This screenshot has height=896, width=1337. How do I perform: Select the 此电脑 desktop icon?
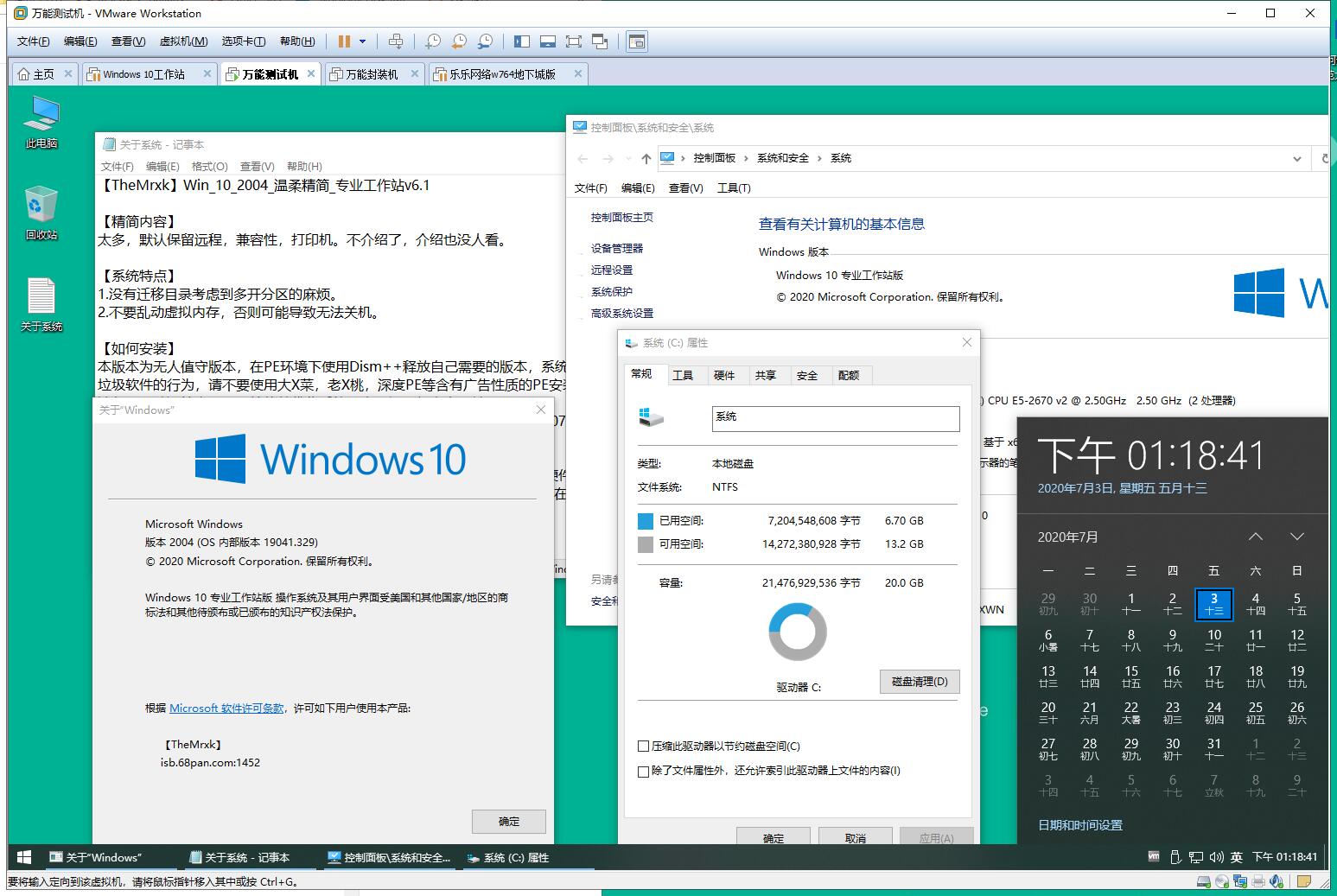41,122
